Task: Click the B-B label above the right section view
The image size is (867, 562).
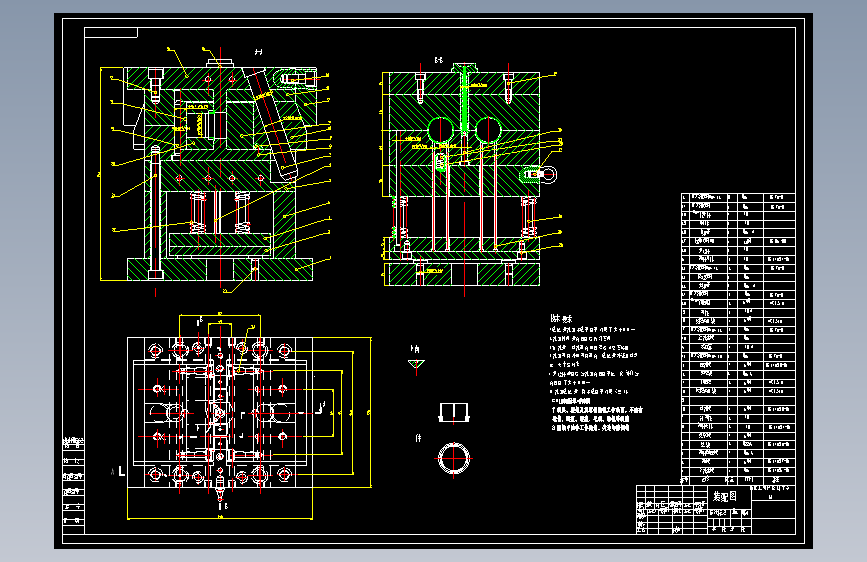Action: pyautogui.click(x=438, y=60)
